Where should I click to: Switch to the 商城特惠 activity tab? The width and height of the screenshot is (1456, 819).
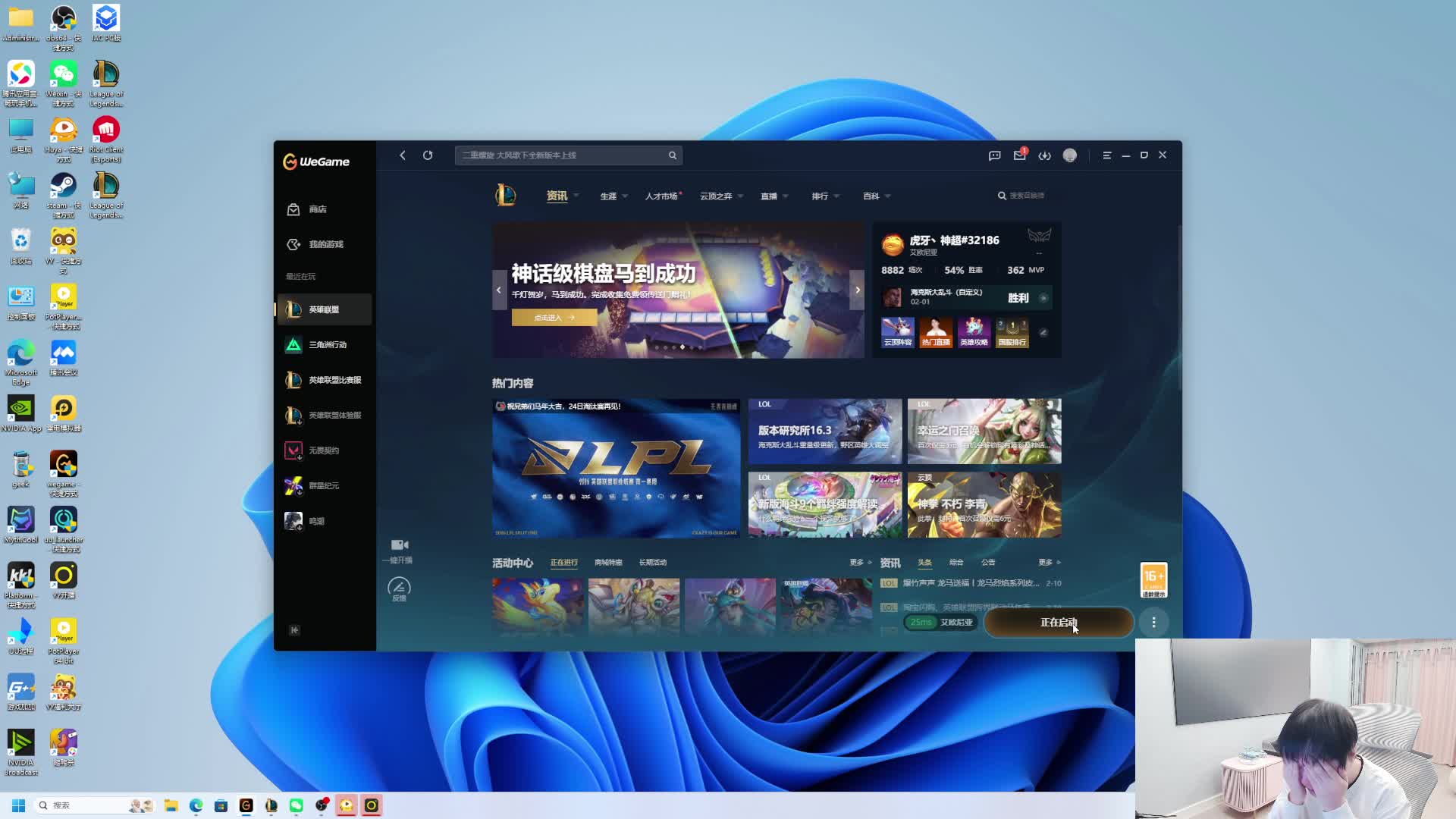click(607, 563)
